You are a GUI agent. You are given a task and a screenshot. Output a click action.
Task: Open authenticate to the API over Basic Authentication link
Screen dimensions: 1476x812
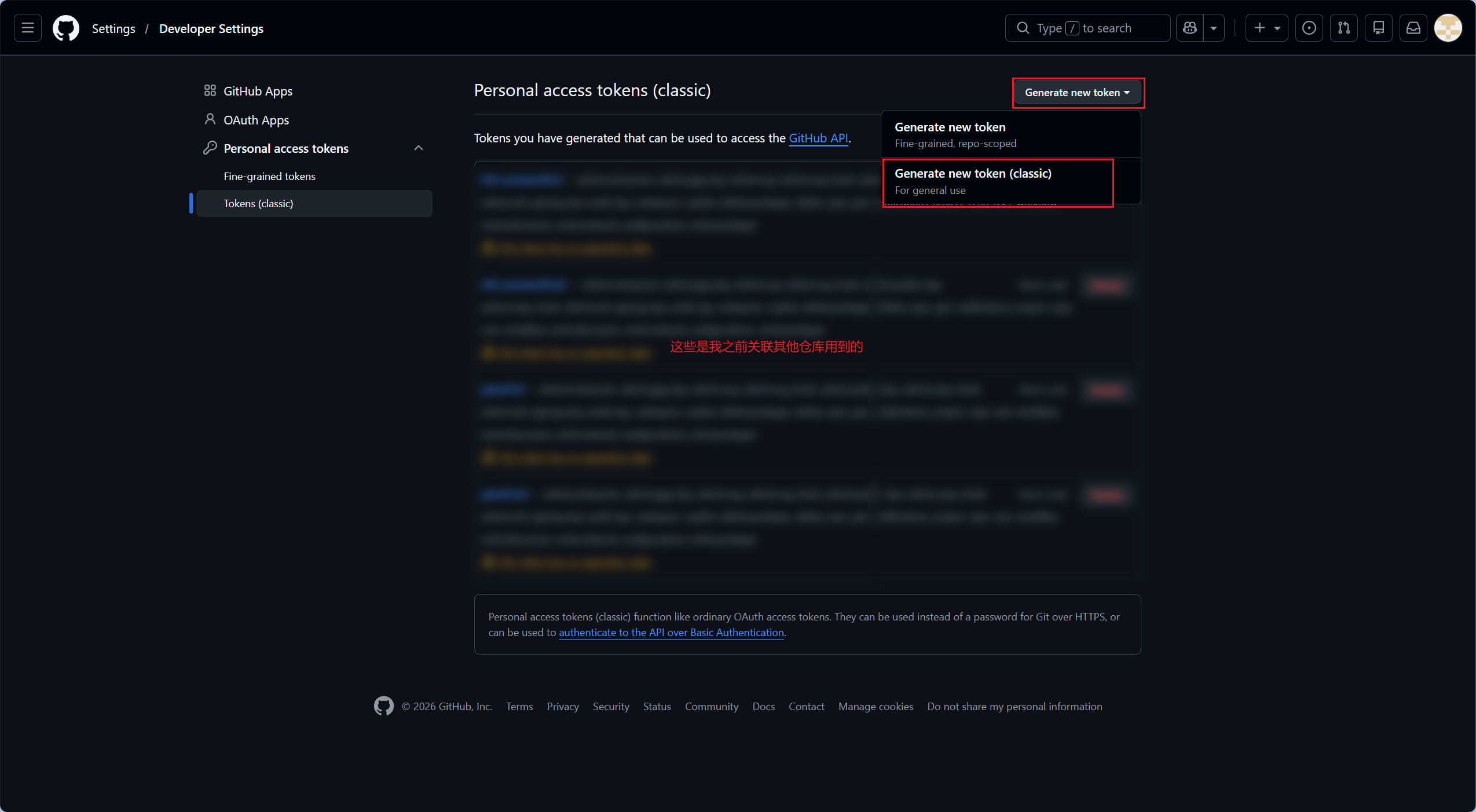click(671, 633)
